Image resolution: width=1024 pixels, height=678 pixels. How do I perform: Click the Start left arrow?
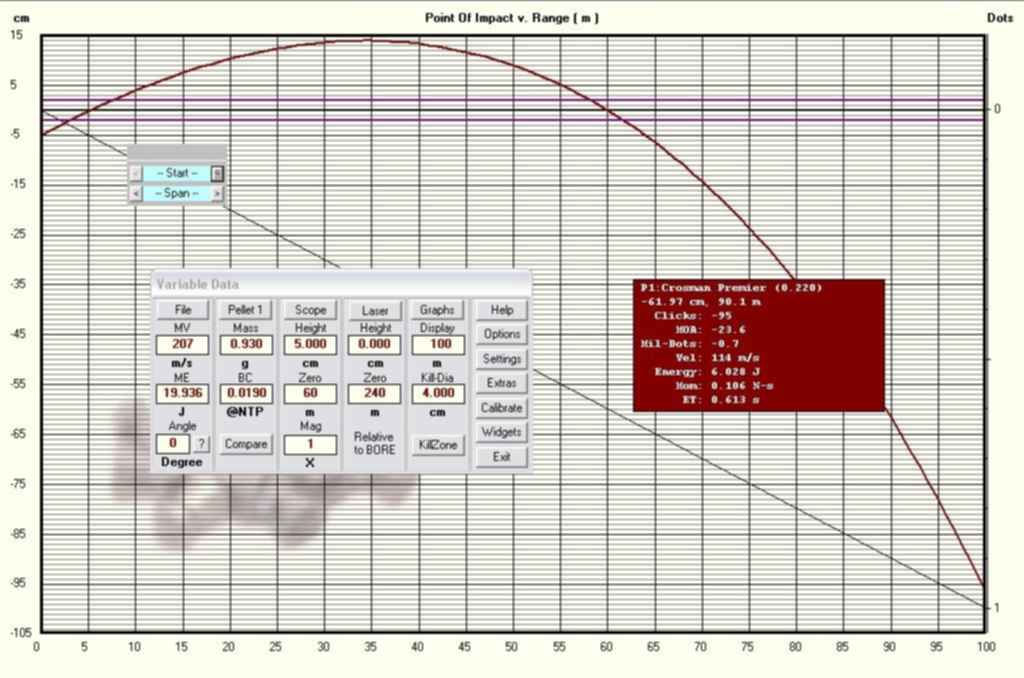[136, 173]
